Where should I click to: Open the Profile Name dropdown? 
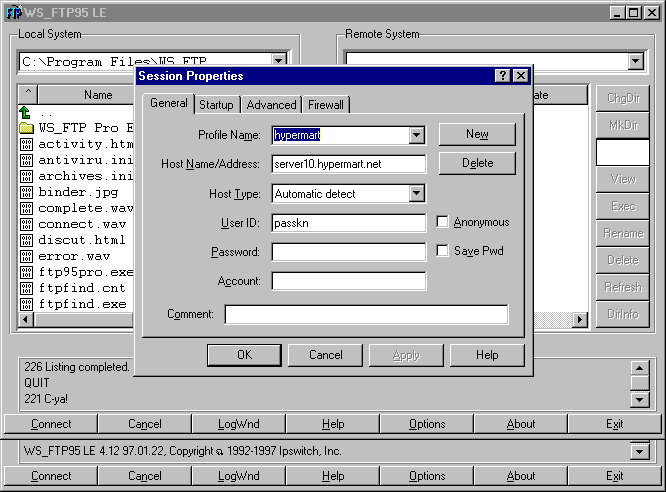pos(417,135)
